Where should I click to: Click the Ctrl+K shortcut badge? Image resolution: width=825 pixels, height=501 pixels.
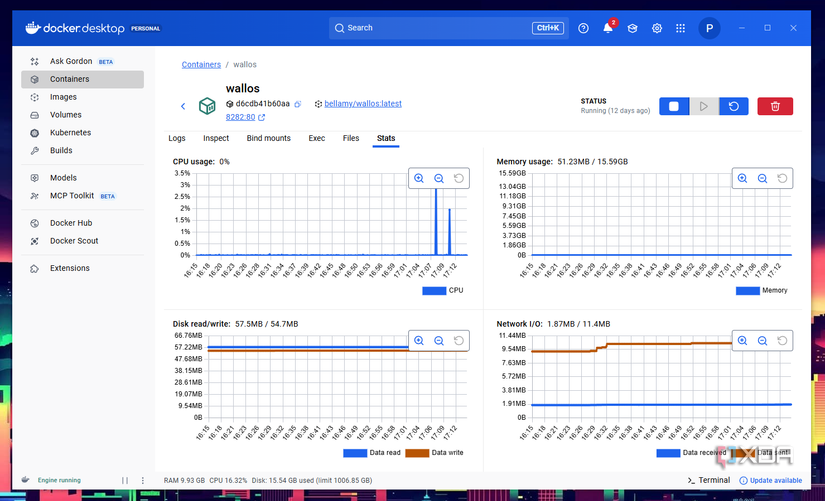[x=548, y=28]
